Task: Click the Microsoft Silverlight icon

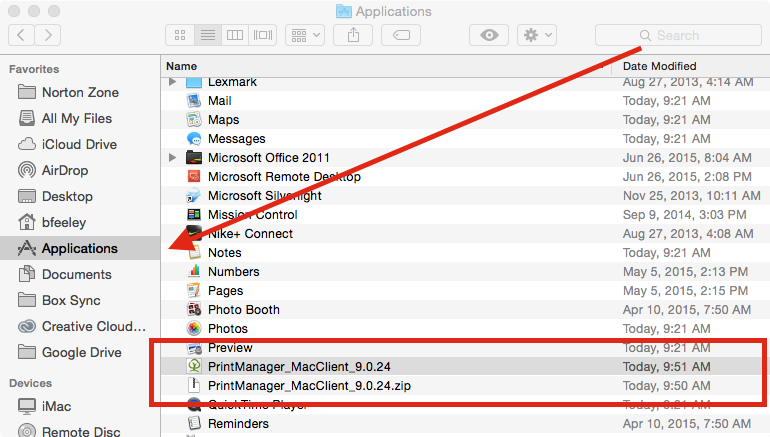Action: pyautogui.click(x=193, y=196)
